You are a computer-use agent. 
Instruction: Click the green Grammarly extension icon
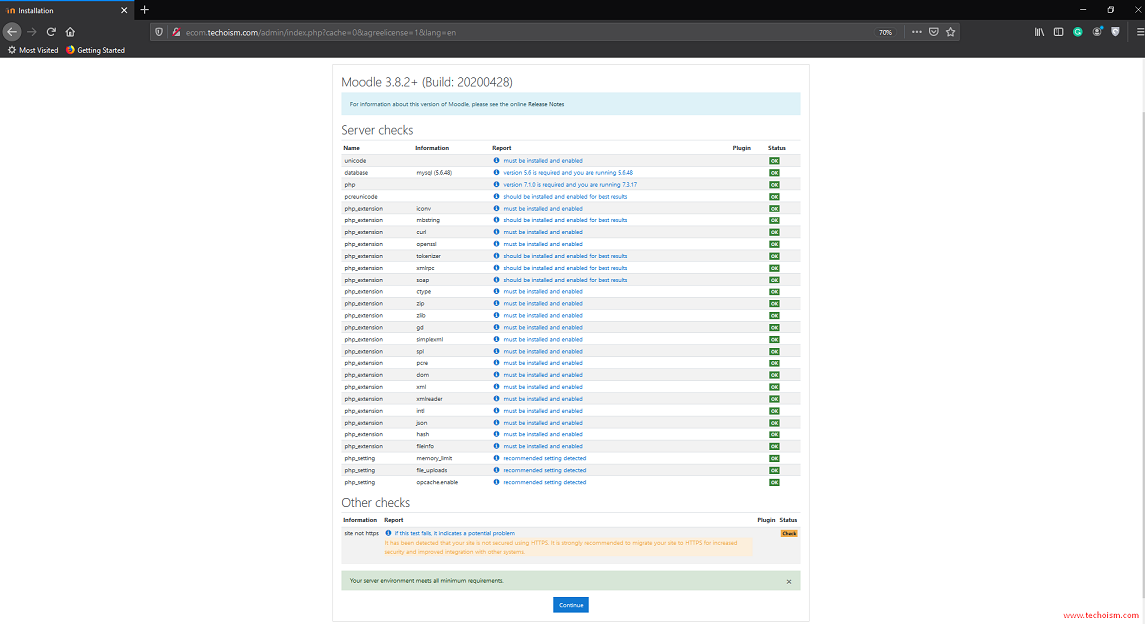1078,32
